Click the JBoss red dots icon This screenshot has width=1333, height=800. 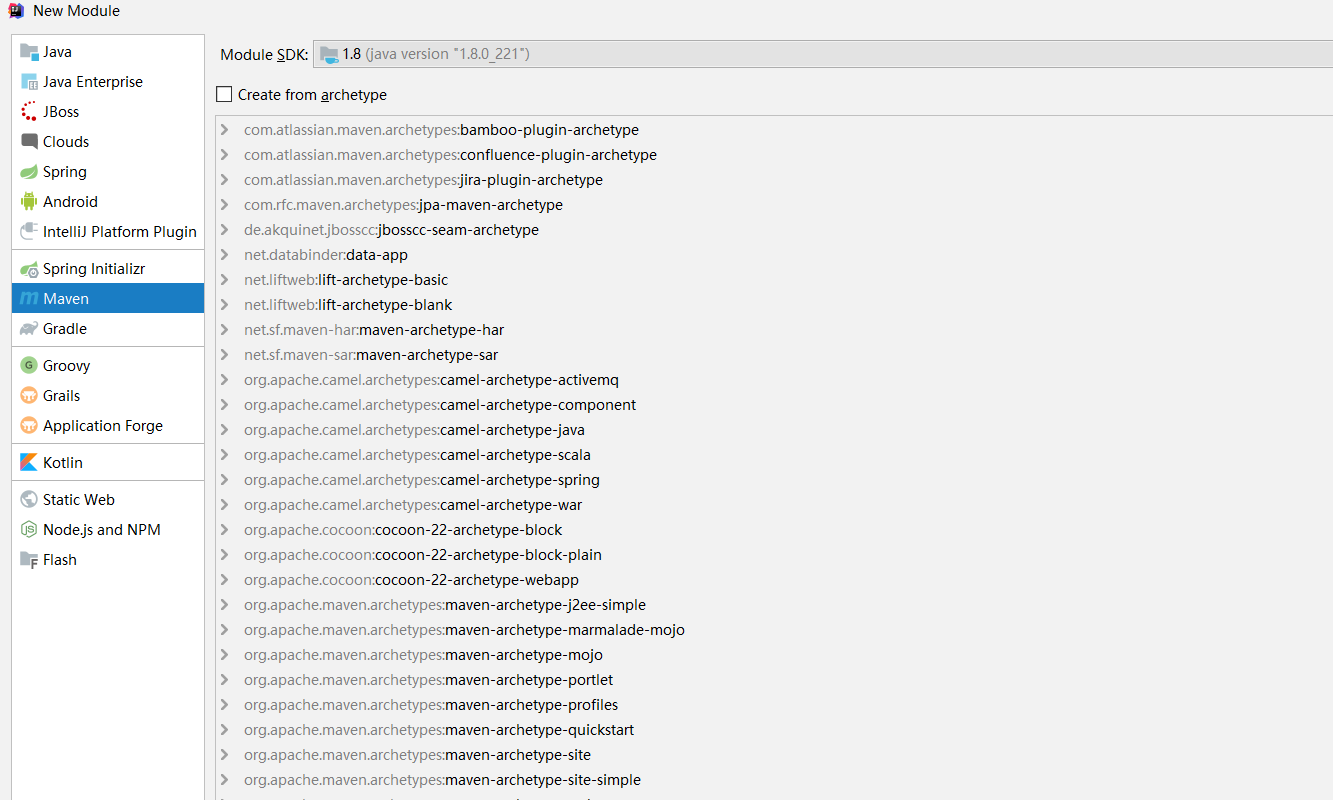29,112
